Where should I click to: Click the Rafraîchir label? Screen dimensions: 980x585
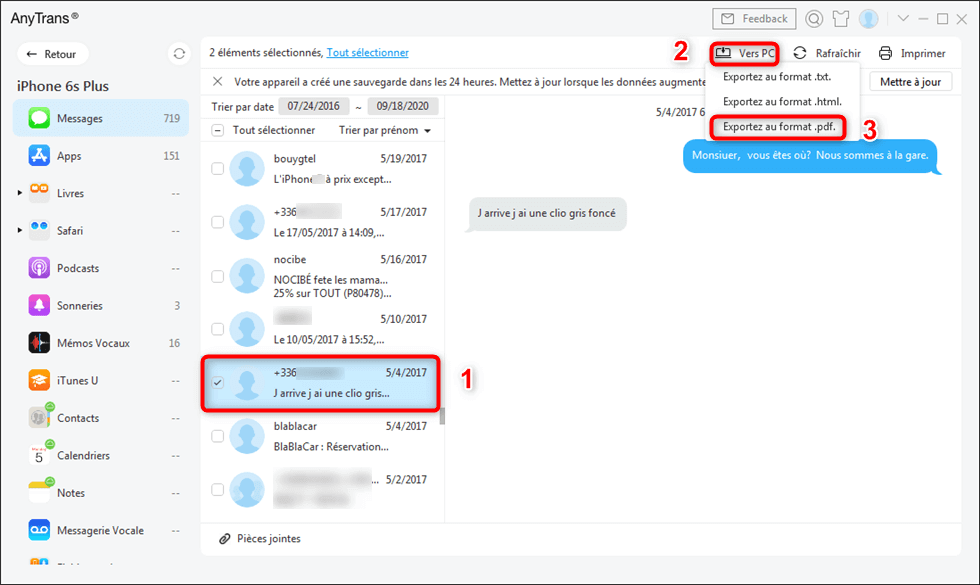tap(838, 54)
